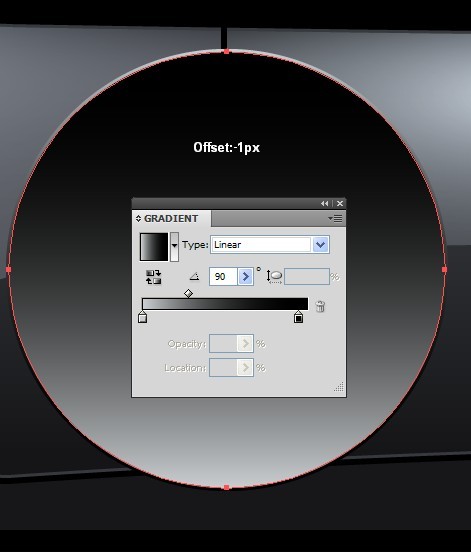Click the gradient slider bar
This screenshot has width=471, height=552.
point(225,304)
